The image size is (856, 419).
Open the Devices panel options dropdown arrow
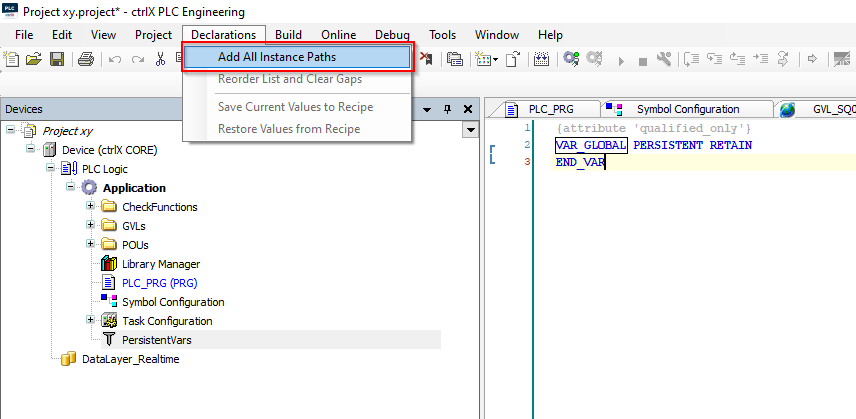coord(427,109)
